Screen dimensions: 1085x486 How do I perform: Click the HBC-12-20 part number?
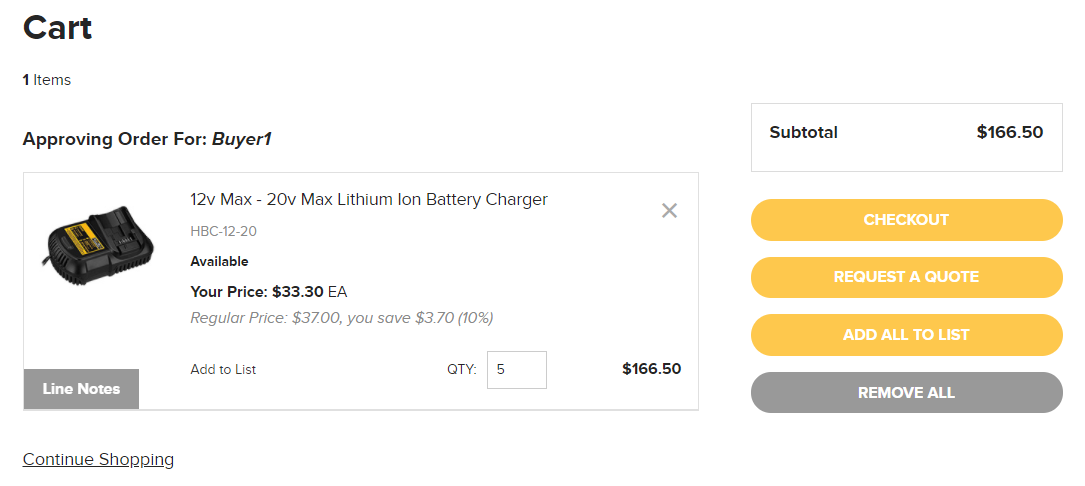point(224,231)
